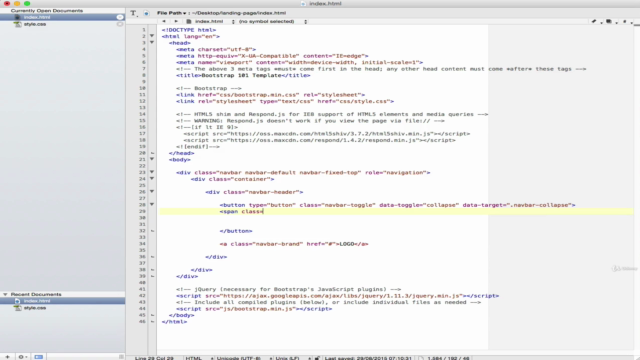Click the Last saved timestamp in status bar
Viewport: 640px width, 360px height.
tap(368, 358)
